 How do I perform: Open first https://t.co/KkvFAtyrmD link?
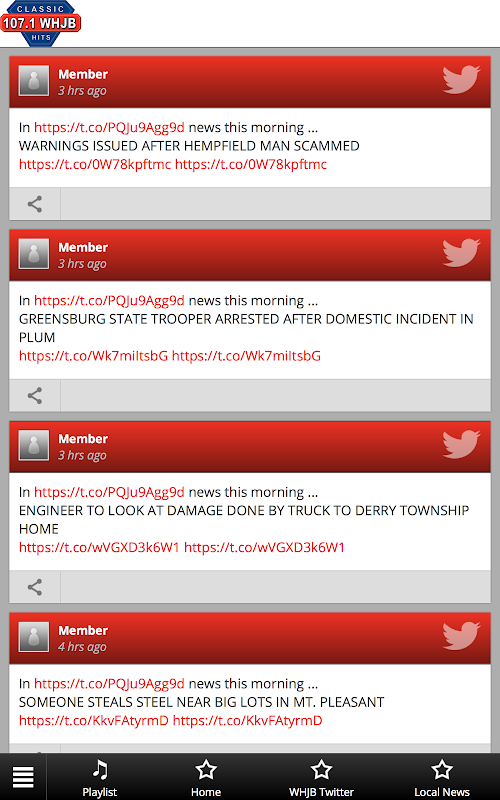point(94,720)
